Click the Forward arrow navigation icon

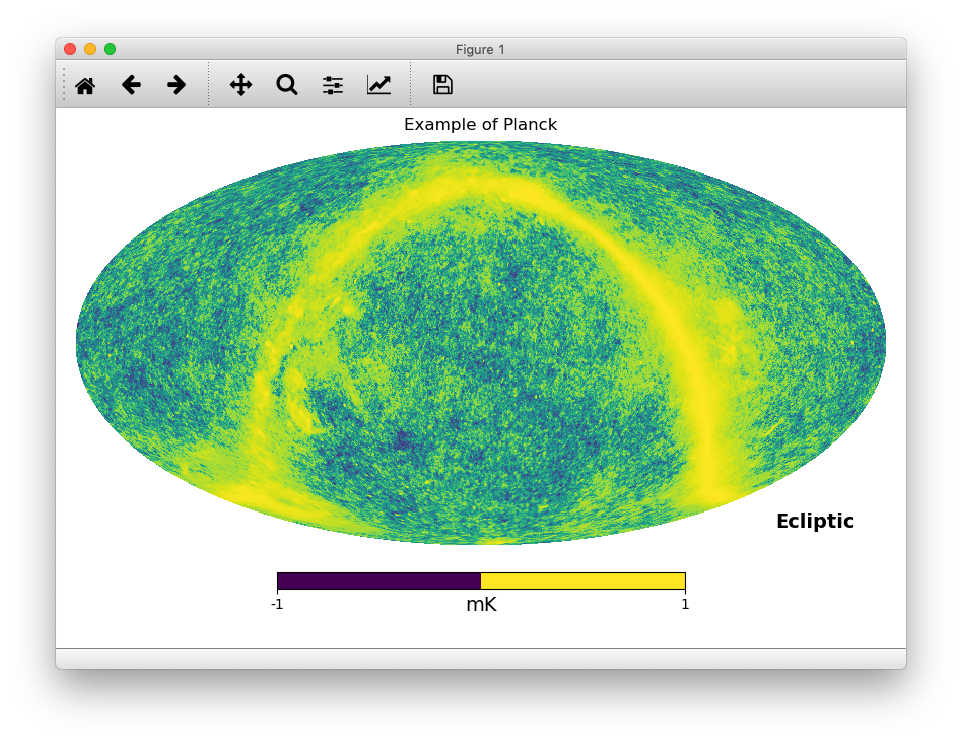[x=176, y=85]
